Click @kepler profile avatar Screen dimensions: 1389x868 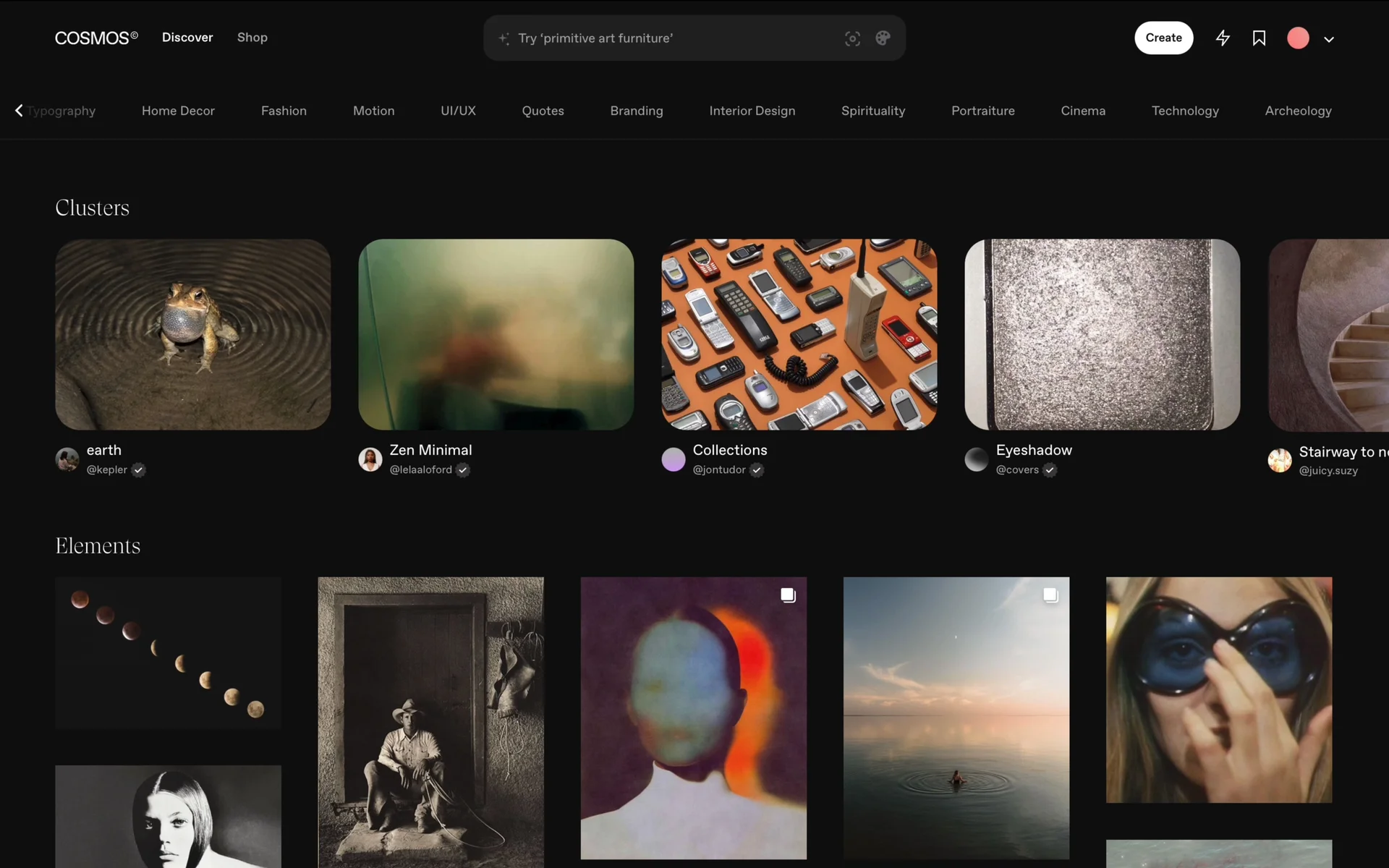click(x=67, y=459)
